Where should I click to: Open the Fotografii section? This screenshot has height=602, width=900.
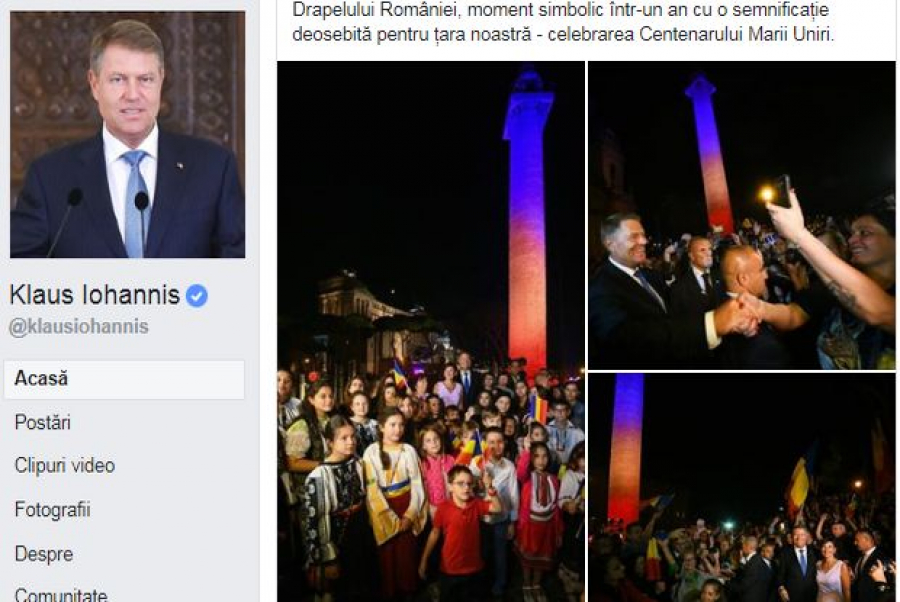point(53,510)
